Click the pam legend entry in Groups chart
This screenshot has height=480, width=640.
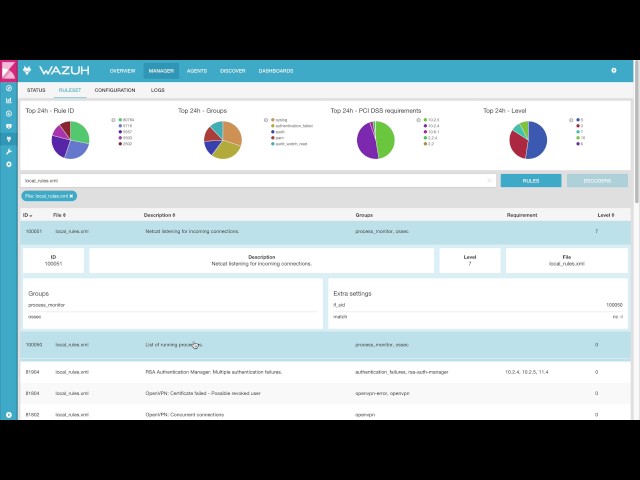(x=277, y=138)
